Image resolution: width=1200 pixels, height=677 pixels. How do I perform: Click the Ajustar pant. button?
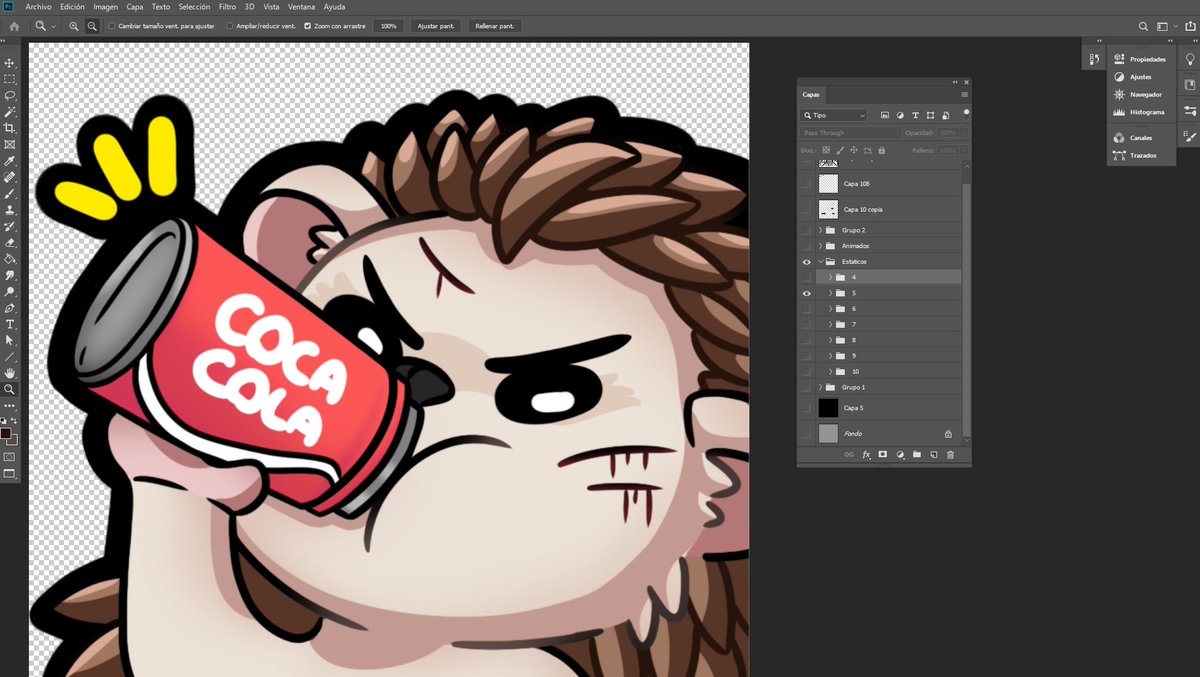pos(435,26)
